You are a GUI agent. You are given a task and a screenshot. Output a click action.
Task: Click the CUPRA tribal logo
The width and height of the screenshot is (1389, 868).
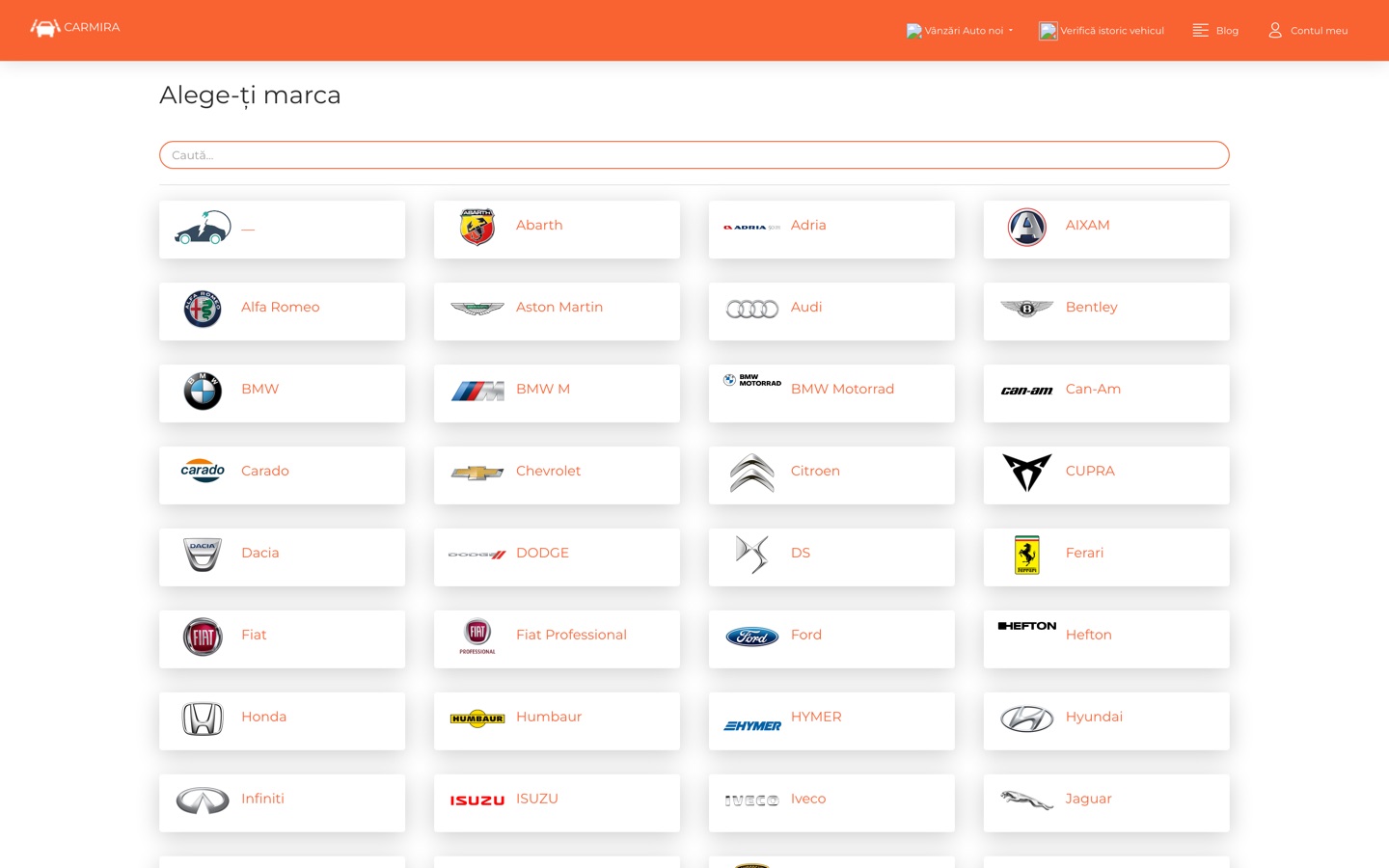coord(1027,473)
